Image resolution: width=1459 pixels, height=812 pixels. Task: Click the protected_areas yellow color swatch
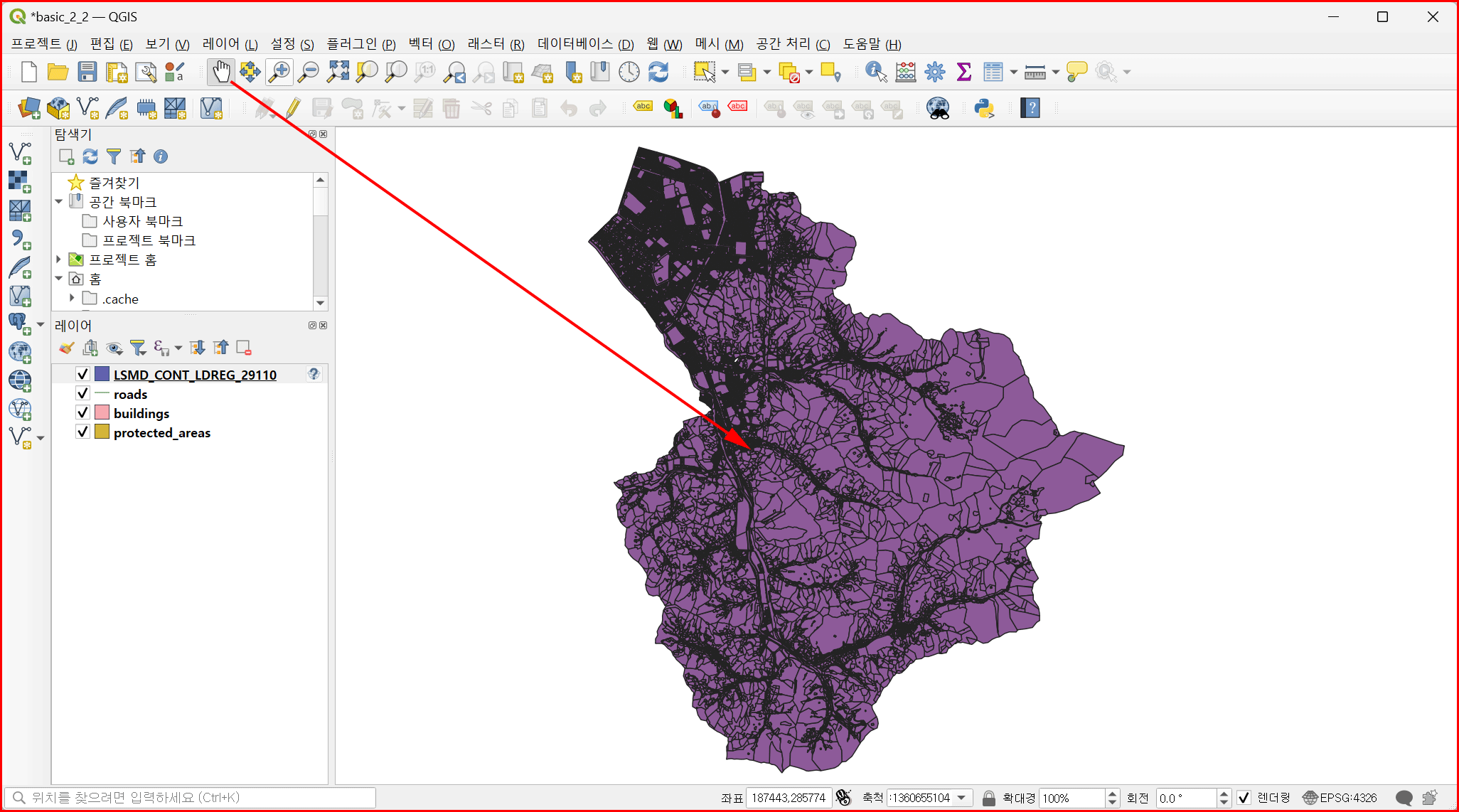[102, 432]
